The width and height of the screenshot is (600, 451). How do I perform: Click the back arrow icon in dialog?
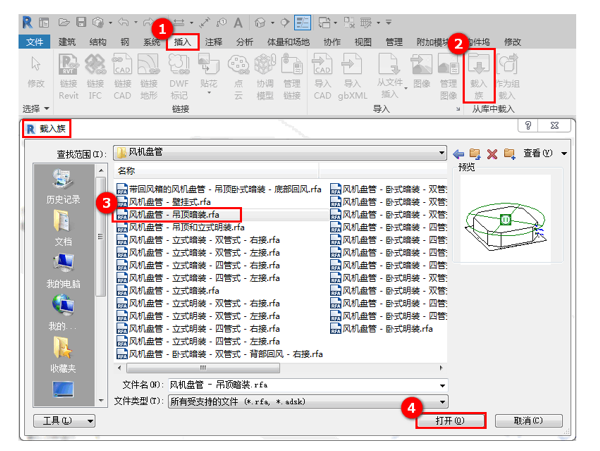459,153
